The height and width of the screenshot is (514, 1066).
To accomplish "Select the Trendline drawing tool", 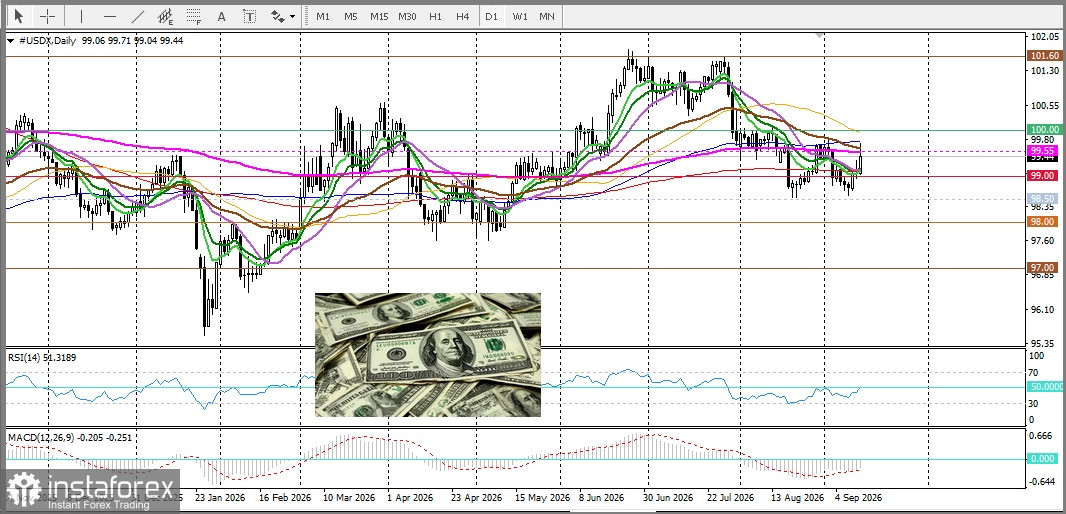I will [x=138, y=16].
